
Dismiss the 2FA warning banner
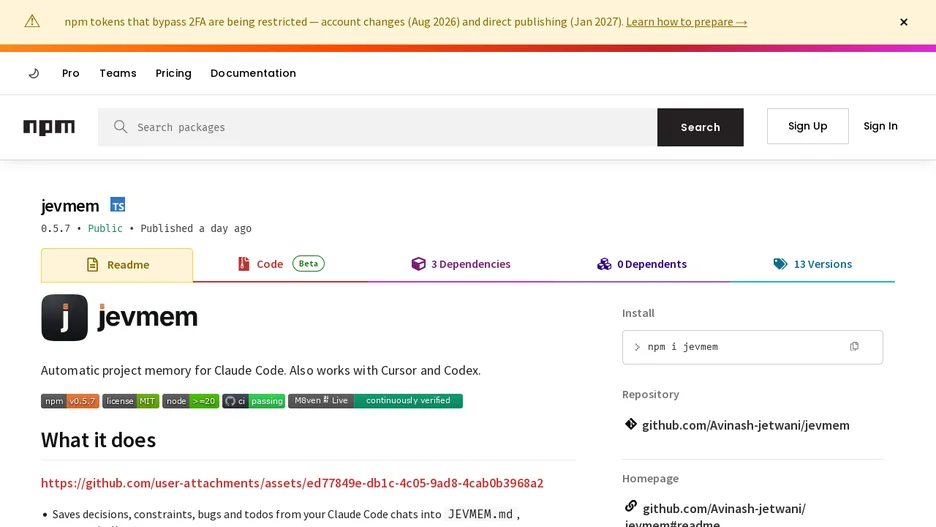tap(903, 22)
